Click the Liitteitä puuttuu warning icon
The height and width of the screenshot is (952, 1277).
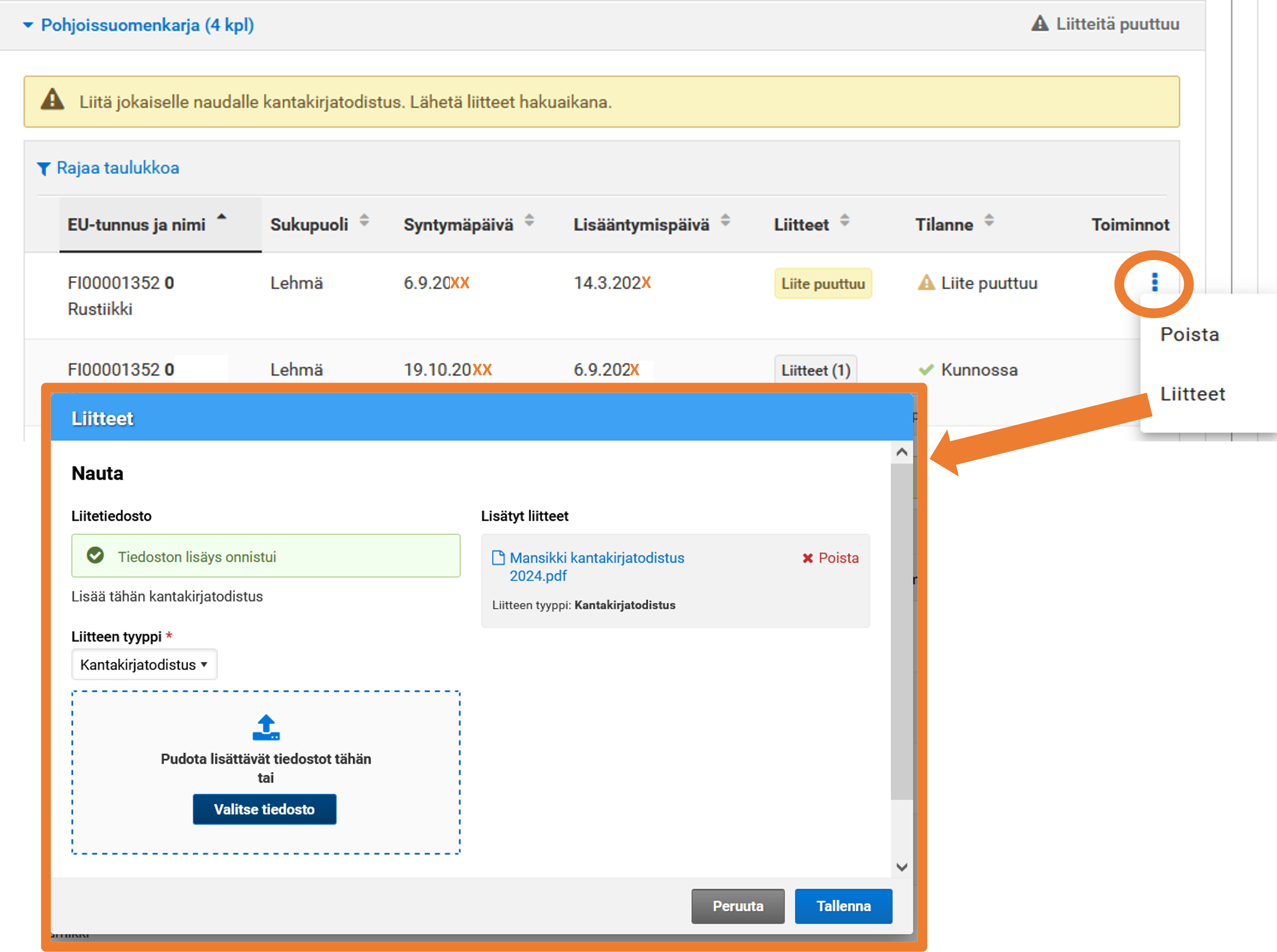point(1039,23)
